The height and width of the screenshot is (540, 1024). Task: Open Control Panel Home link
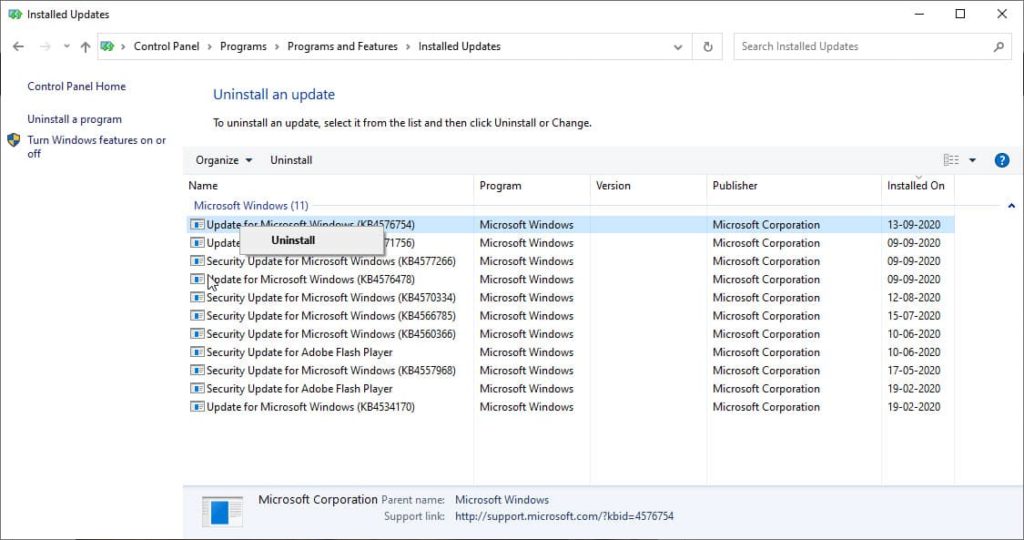coord(76,86)
